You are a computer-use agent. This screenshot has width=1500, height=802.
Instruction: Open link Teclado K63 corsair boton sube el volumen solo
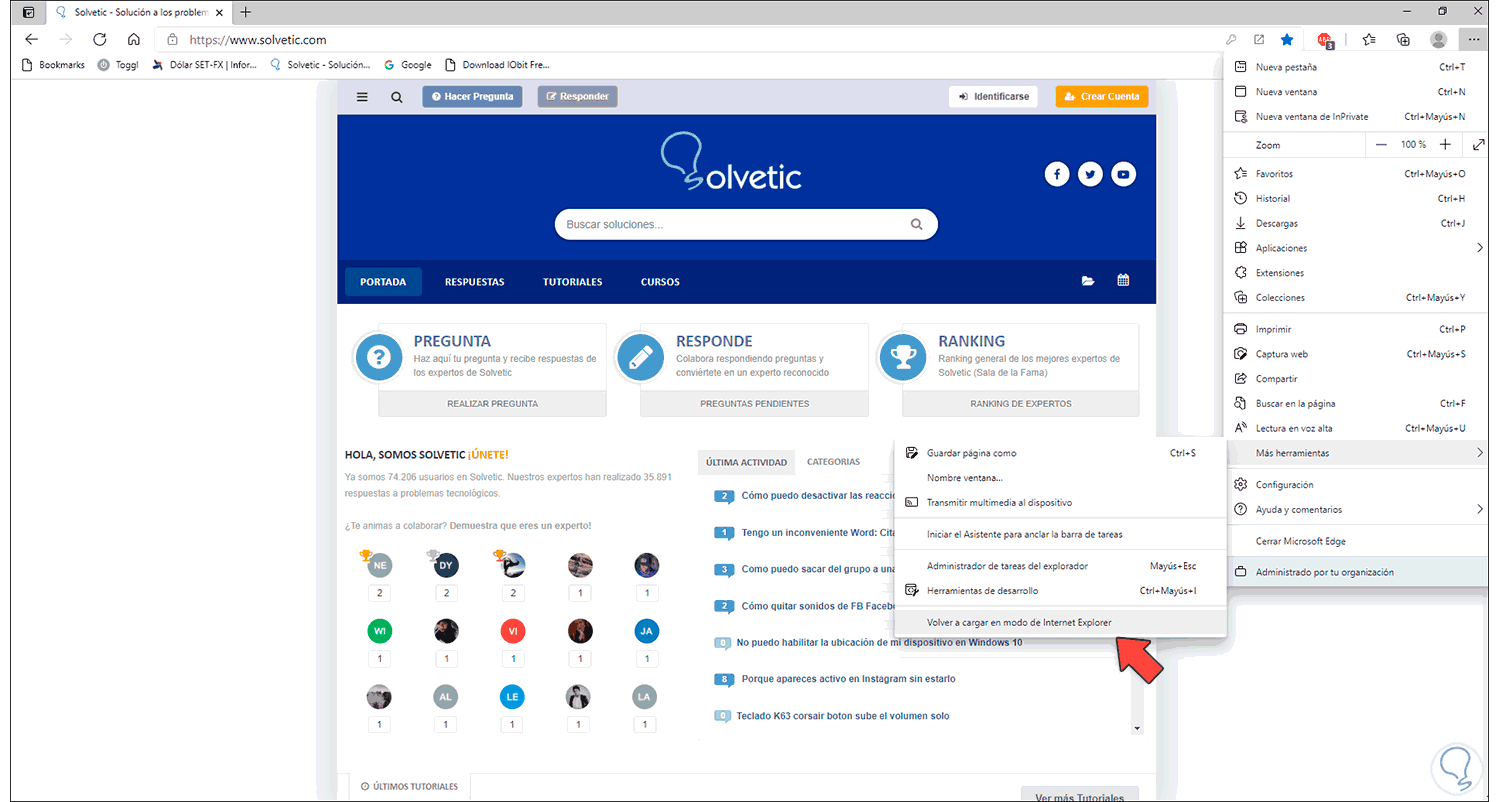(x=842, y=716)
